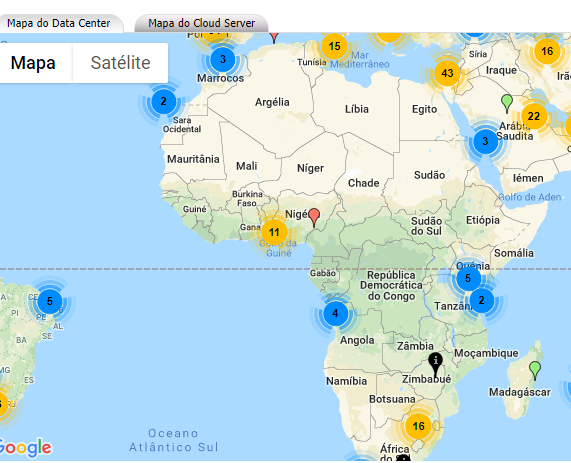571x463 pixels.
Task: Click the Burkina Faso label
Action: coord(247,199)
